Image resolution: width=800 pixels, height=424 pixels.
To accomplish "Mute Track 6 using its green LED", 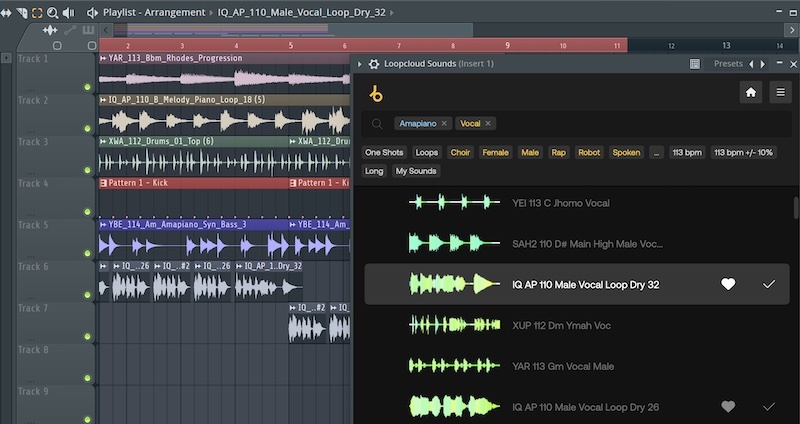I will 87,295.
